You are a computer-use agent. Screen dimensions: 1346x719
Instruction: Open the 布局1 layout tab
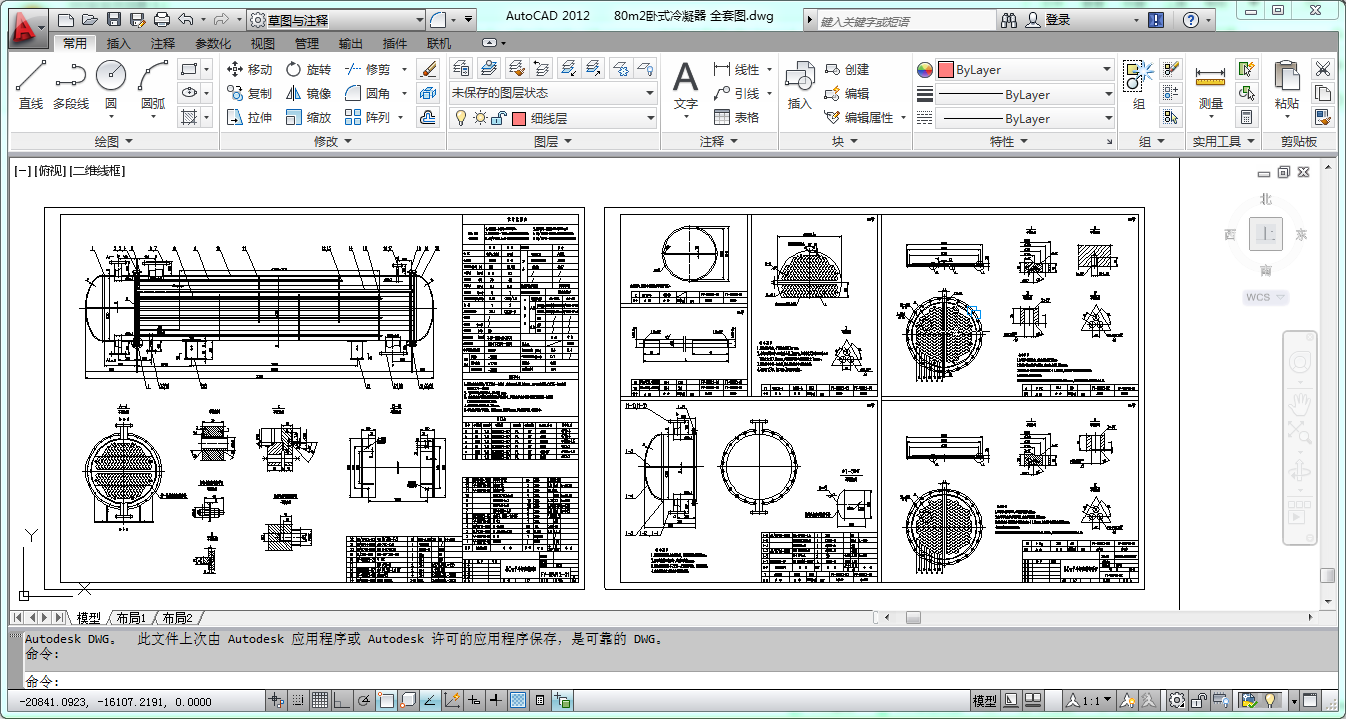click(130, 618)
